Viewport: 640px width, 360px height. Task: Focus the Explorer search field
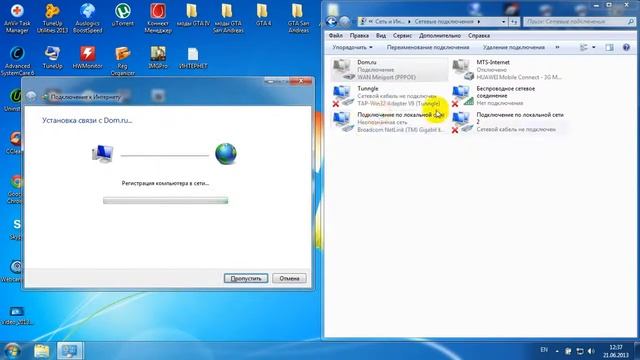579,22
